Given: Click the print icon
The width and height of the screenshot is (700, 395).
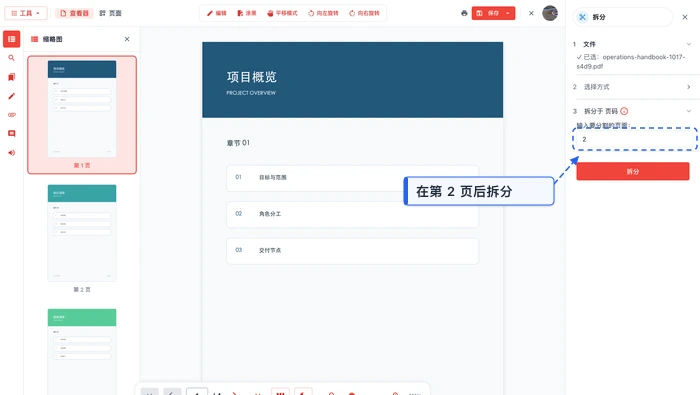Looking at the screenshot, I should 464,13.
